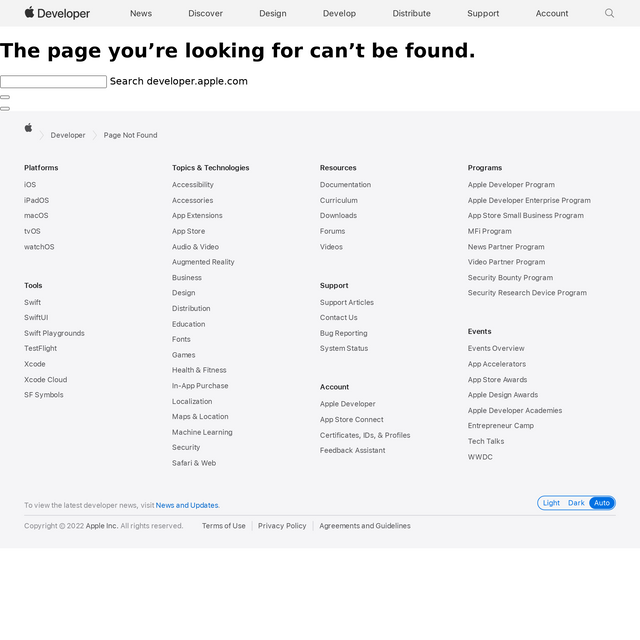Click the Xcode Cloud footer link
Viewport: 640px width, 640px height.
[45, 380]
